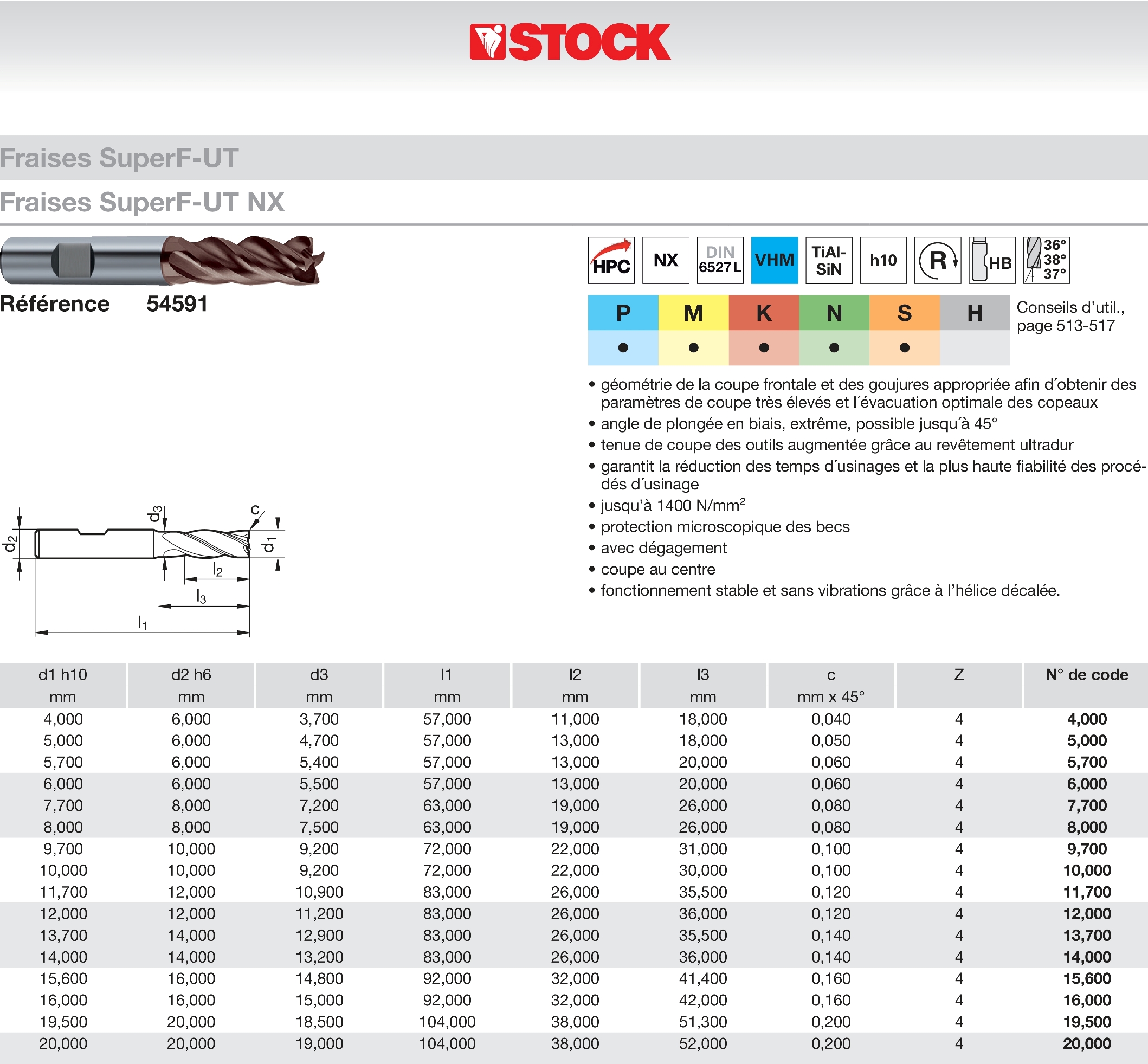Screen dimensions: 1148x1064
Task: Click the d2 label in drawing
Action: (10, 544)
